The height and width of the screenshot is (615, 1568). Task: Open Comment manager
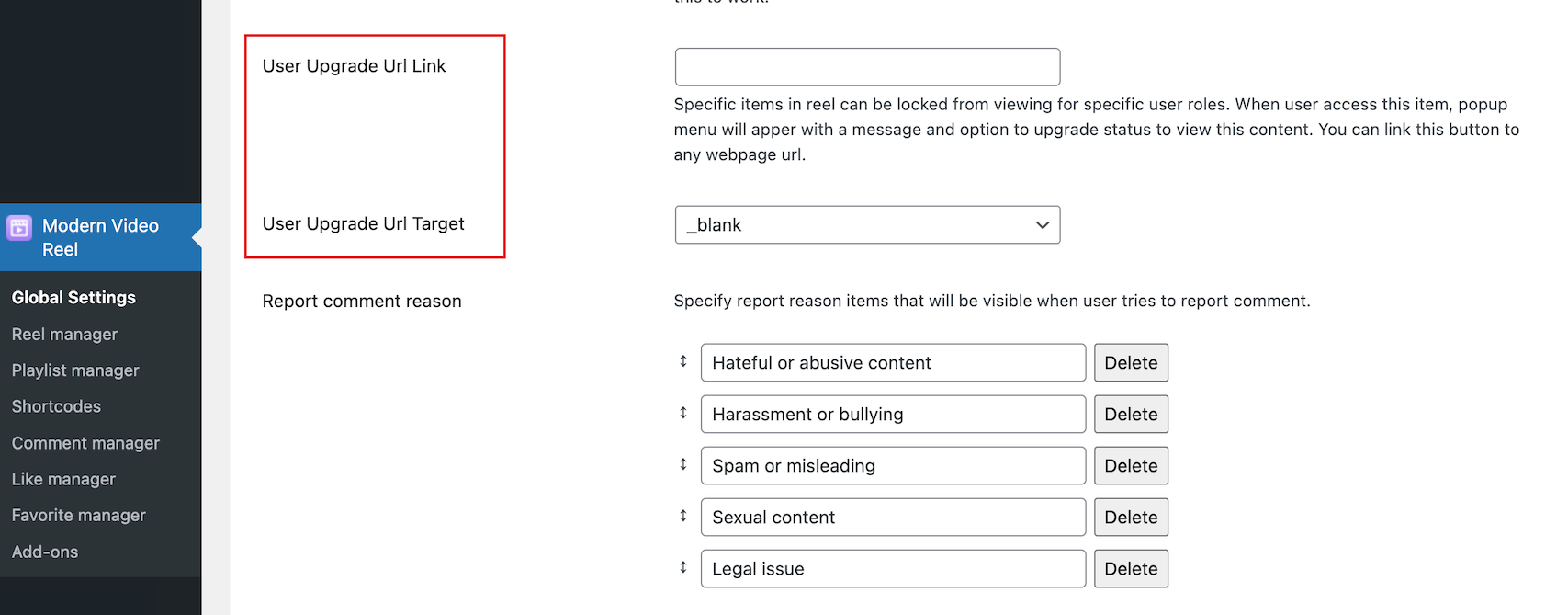85,443
